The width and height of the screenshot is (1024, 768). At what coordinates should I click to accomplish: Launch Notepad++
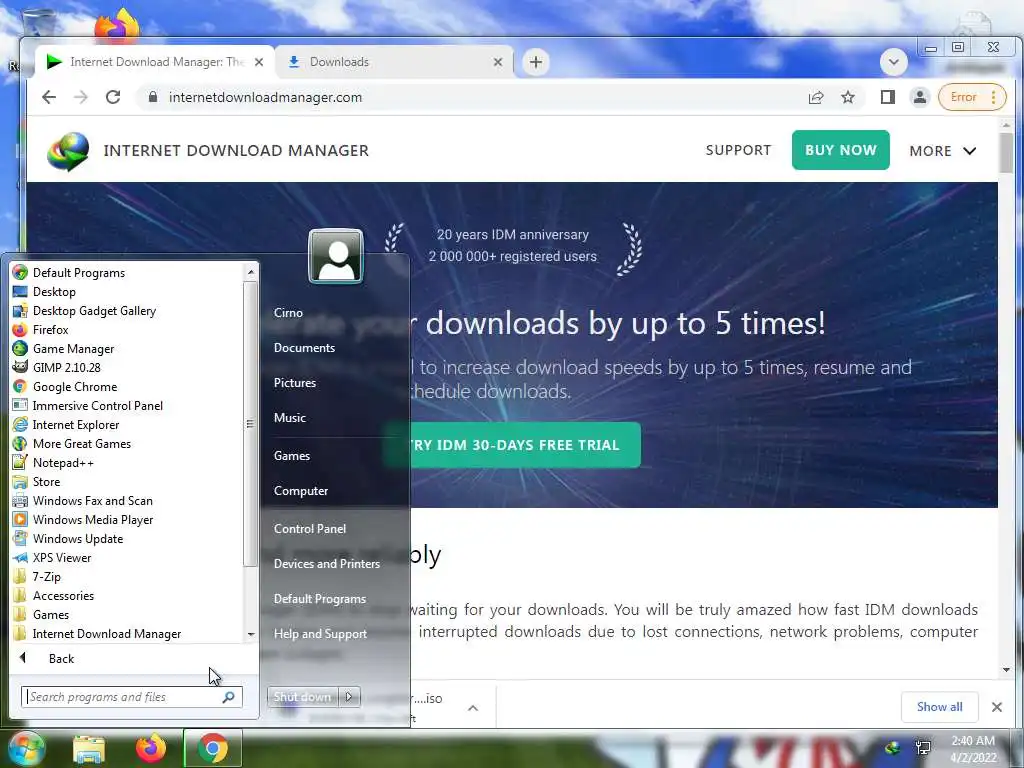coord(63,462)
